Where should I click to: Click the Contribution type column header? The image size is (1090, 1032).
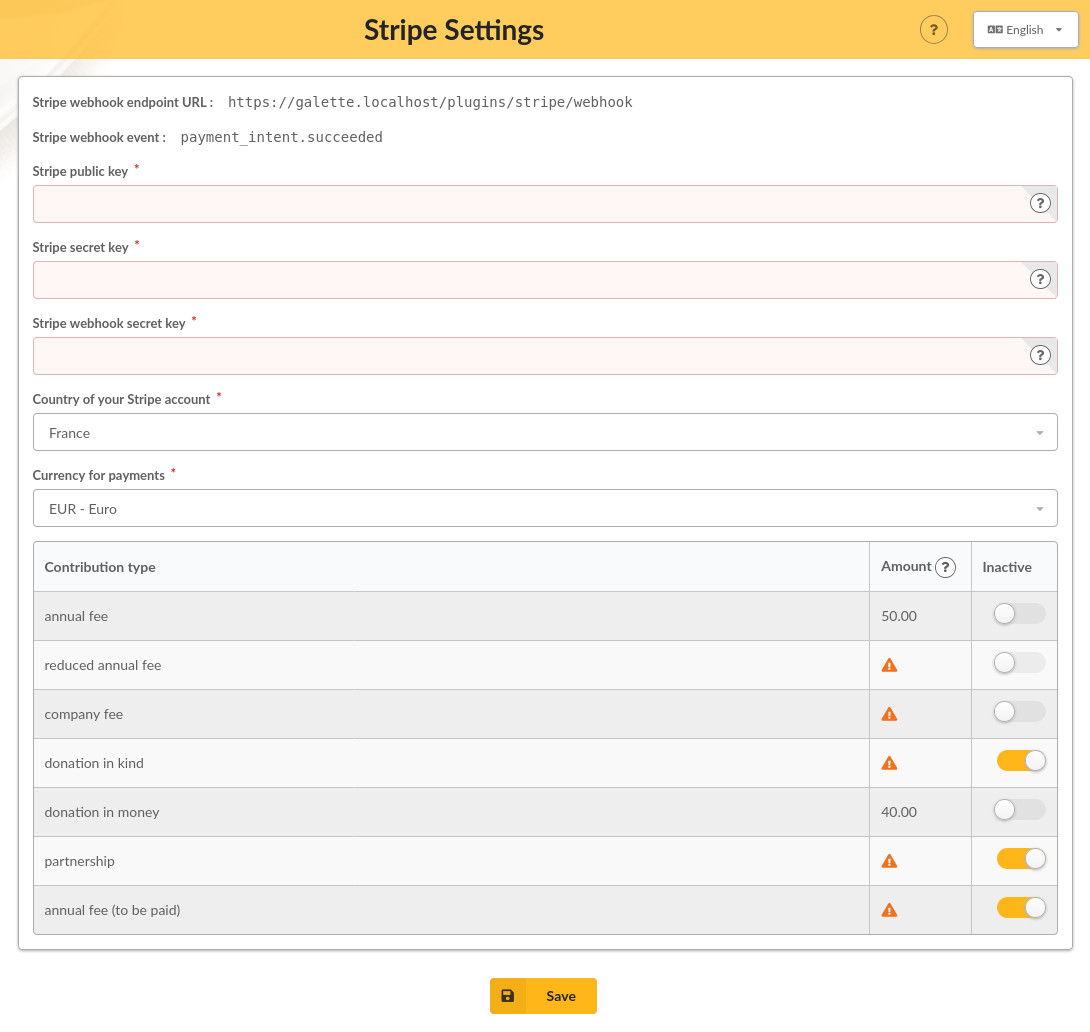[100, 567]
